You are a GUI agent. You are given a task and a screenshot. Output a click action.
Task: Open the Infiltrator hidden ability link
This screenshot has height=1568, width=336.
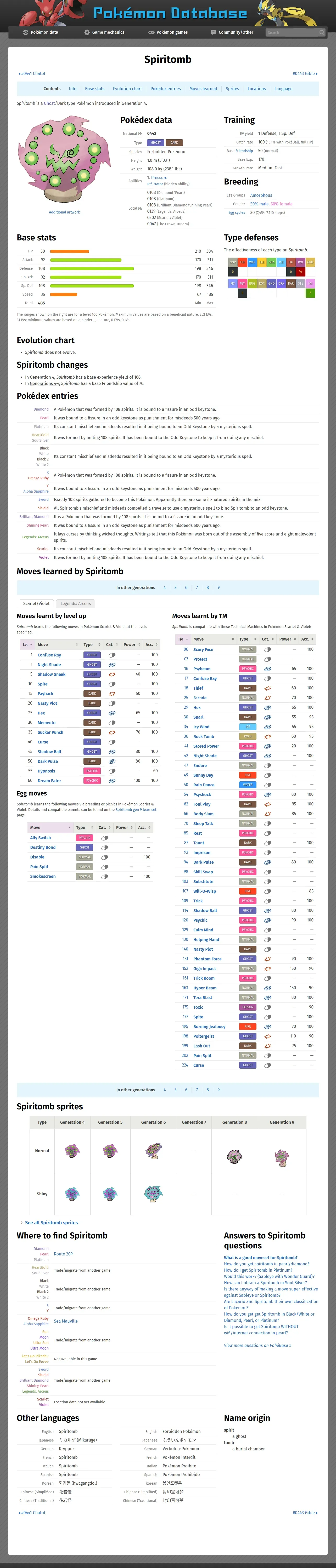(x=155, y=184)
